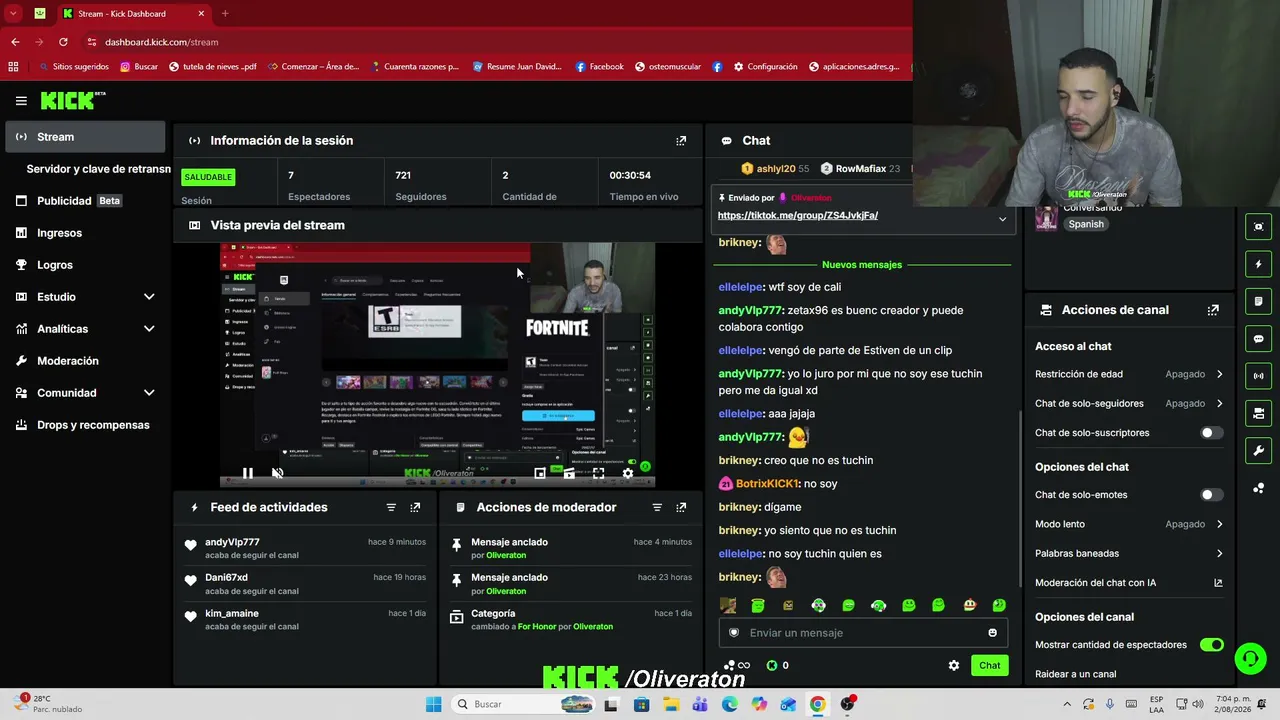Pop out the Información de la sesión panel
1280x720 pixels.
[x=681, y=141]
